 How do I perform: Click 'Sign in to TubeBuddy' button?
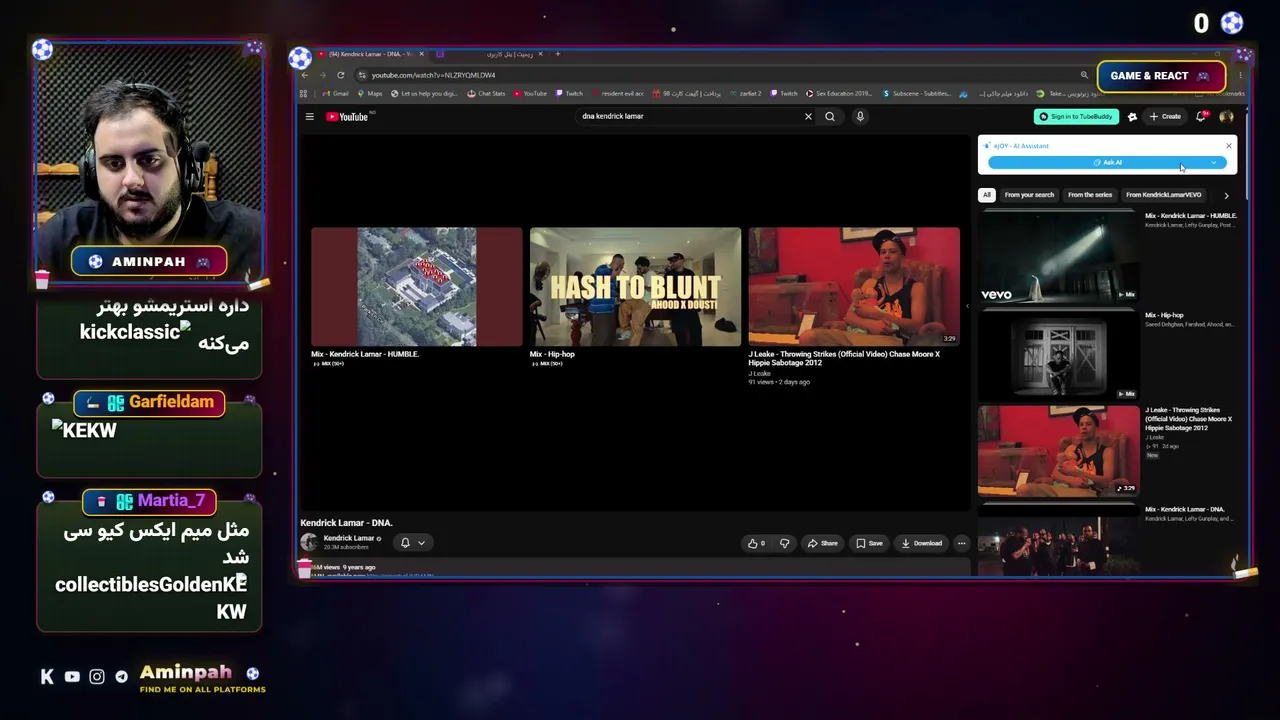click(1076, 117)
